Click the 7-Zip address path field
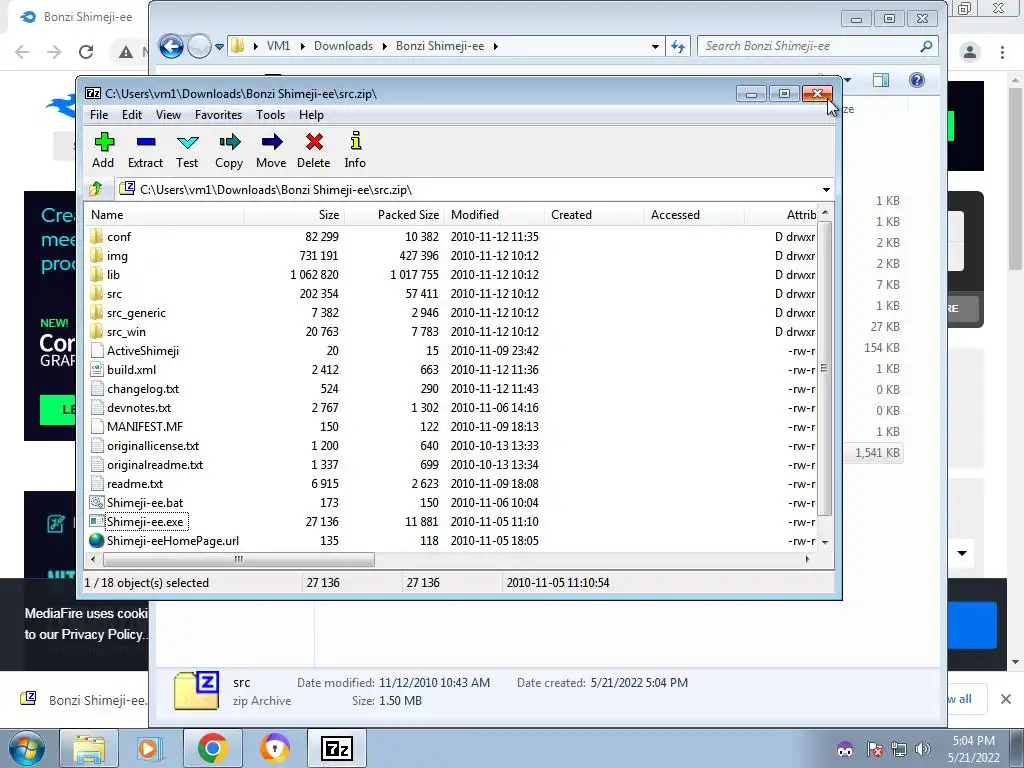 click(473, 190)
